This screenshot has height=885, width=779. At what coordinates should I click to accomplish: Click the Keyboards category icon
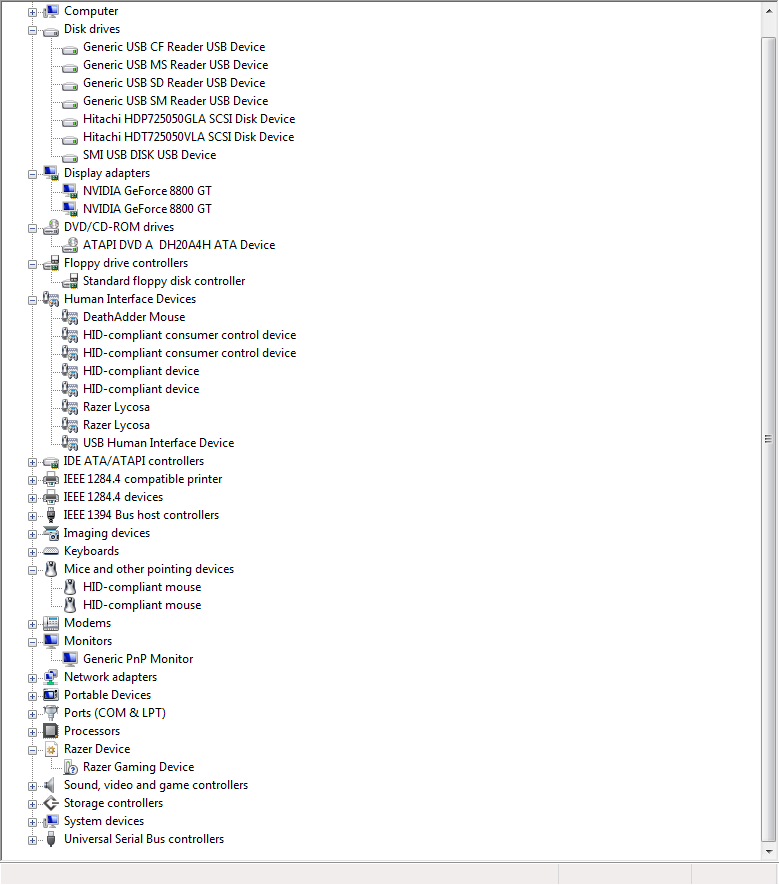(51, 551)
